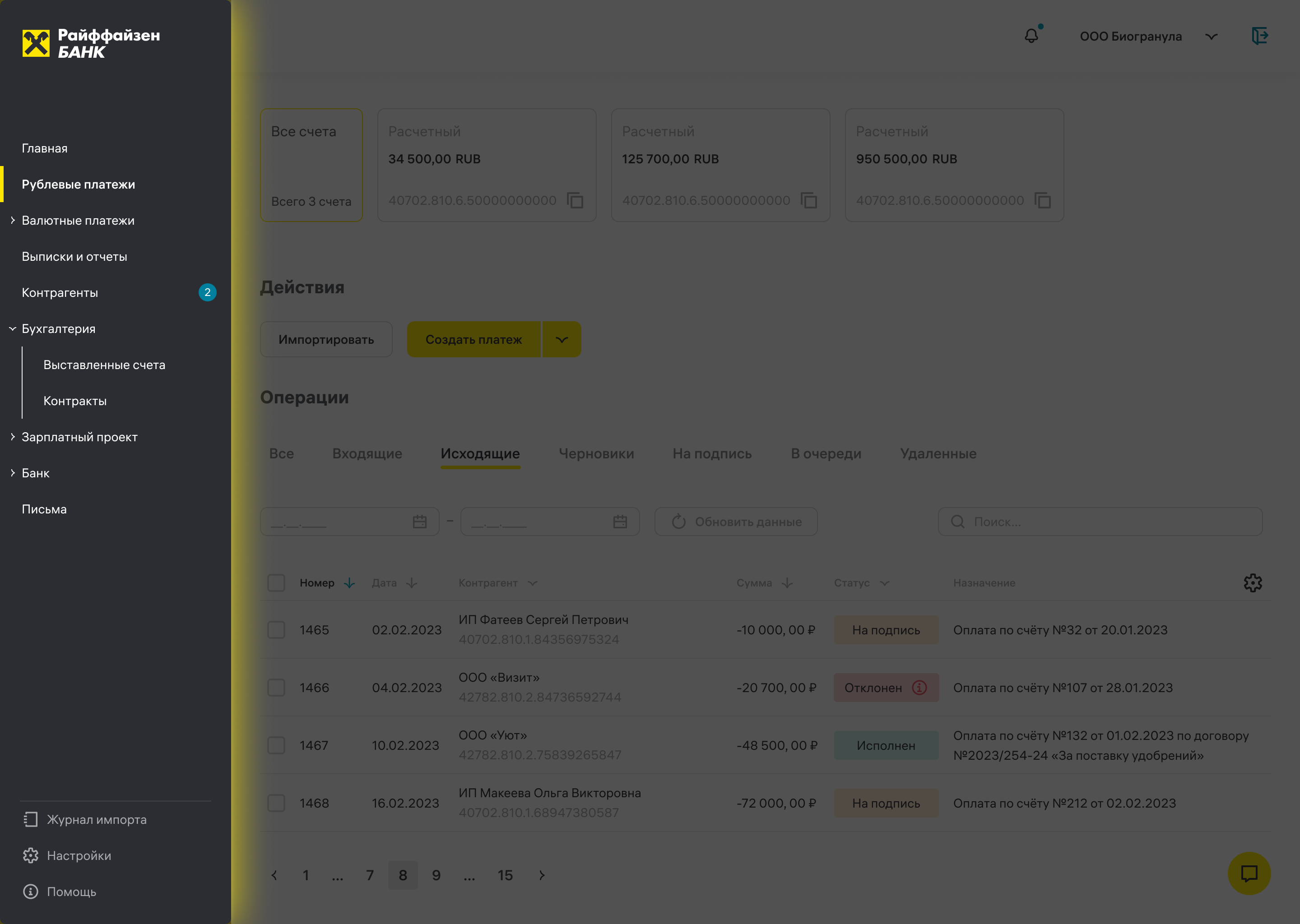Switch to the На подпись tab
Viewport: 1300px width, 924px height.
pyautogui.click(x=712, y=453)
